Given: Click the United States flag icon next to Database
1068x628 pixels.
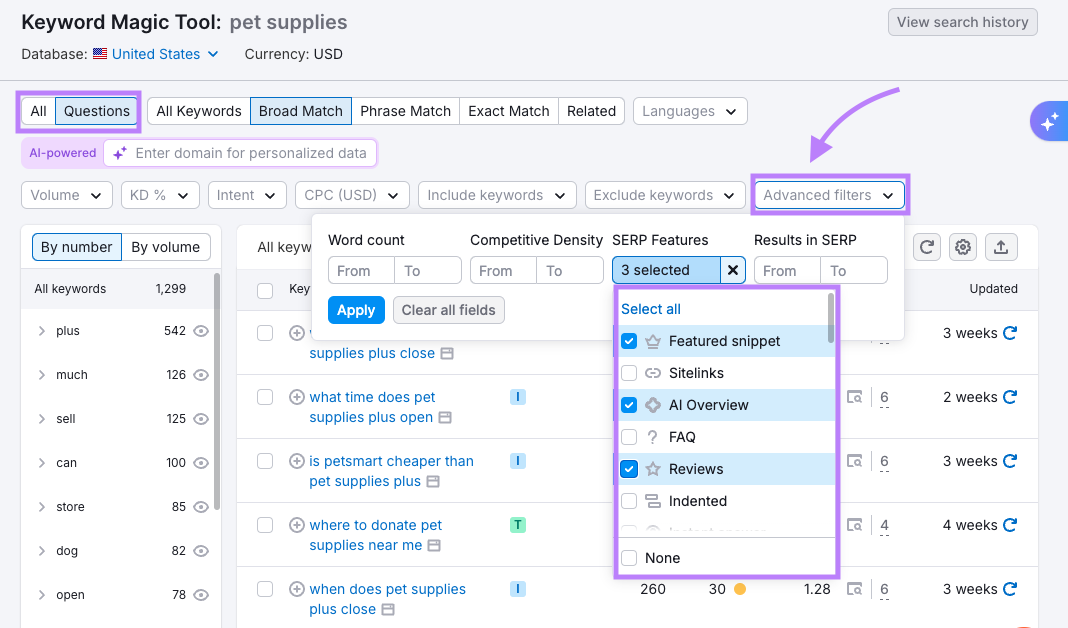Looking at the screenshot, I should click(x=99, y=54).
